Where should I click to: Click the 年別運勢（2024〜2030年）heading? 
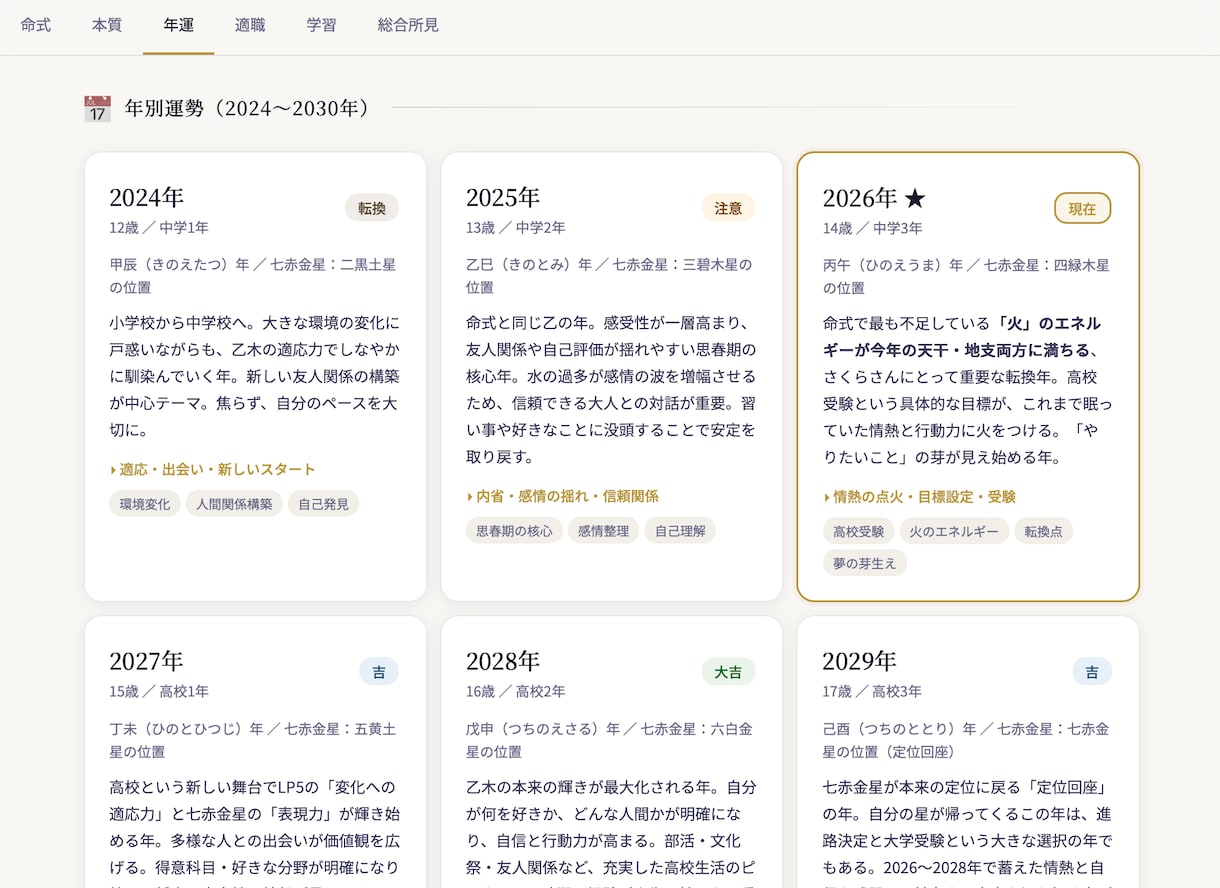pos(250,108)
